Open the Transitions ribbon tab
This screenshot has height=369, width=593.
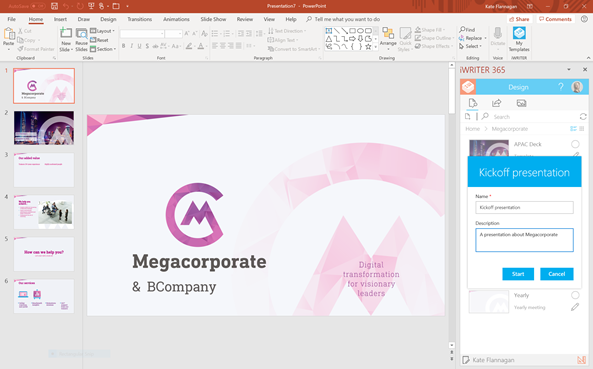pos(140,19)
